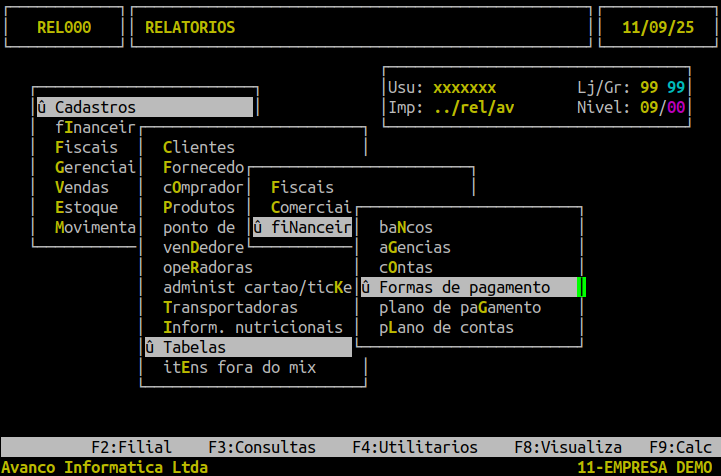Expand the 'Tabelas' submenu item
This screenshot has width=721, height=476.
pyautogui.click(x=194, y=348)
